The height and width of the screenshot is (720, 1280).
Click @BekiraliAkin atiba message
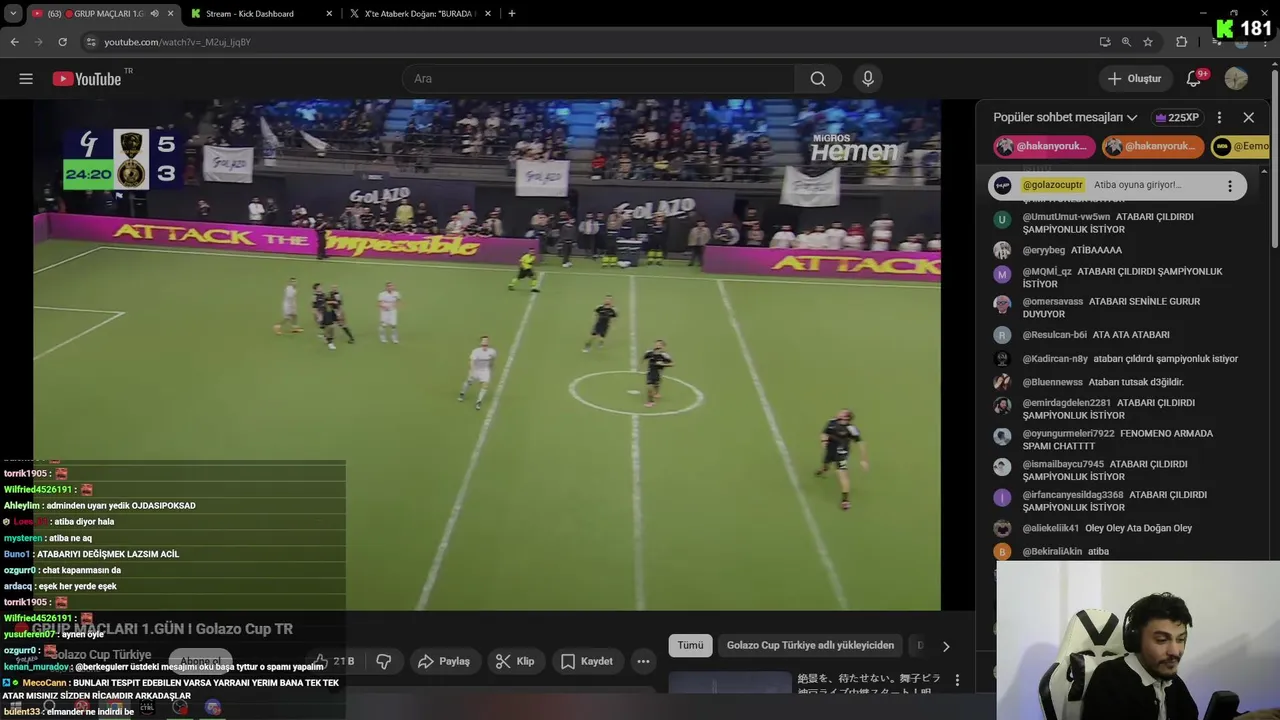(x=1120, y=551)
